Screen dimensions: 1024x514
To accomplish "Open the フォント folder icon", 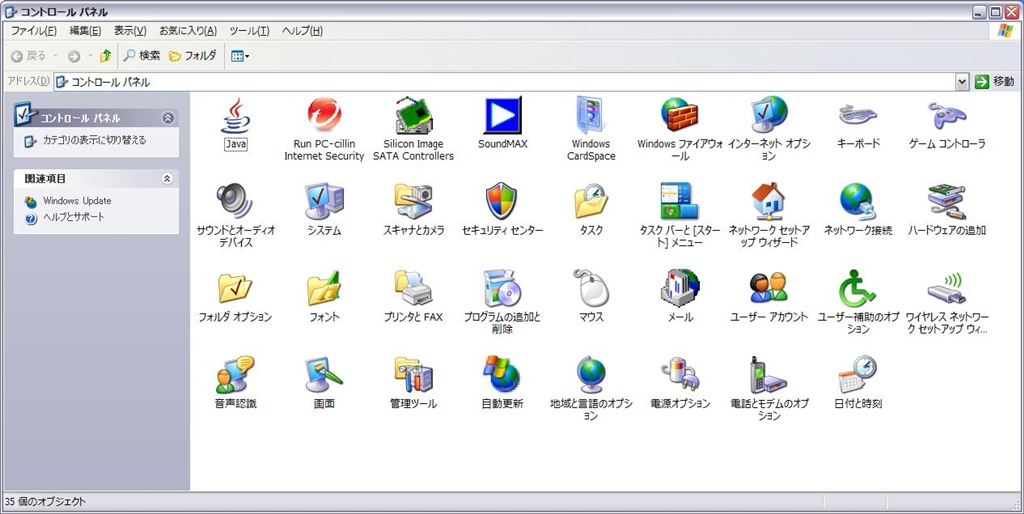I will pyautogui.click(x=325, y=288).
